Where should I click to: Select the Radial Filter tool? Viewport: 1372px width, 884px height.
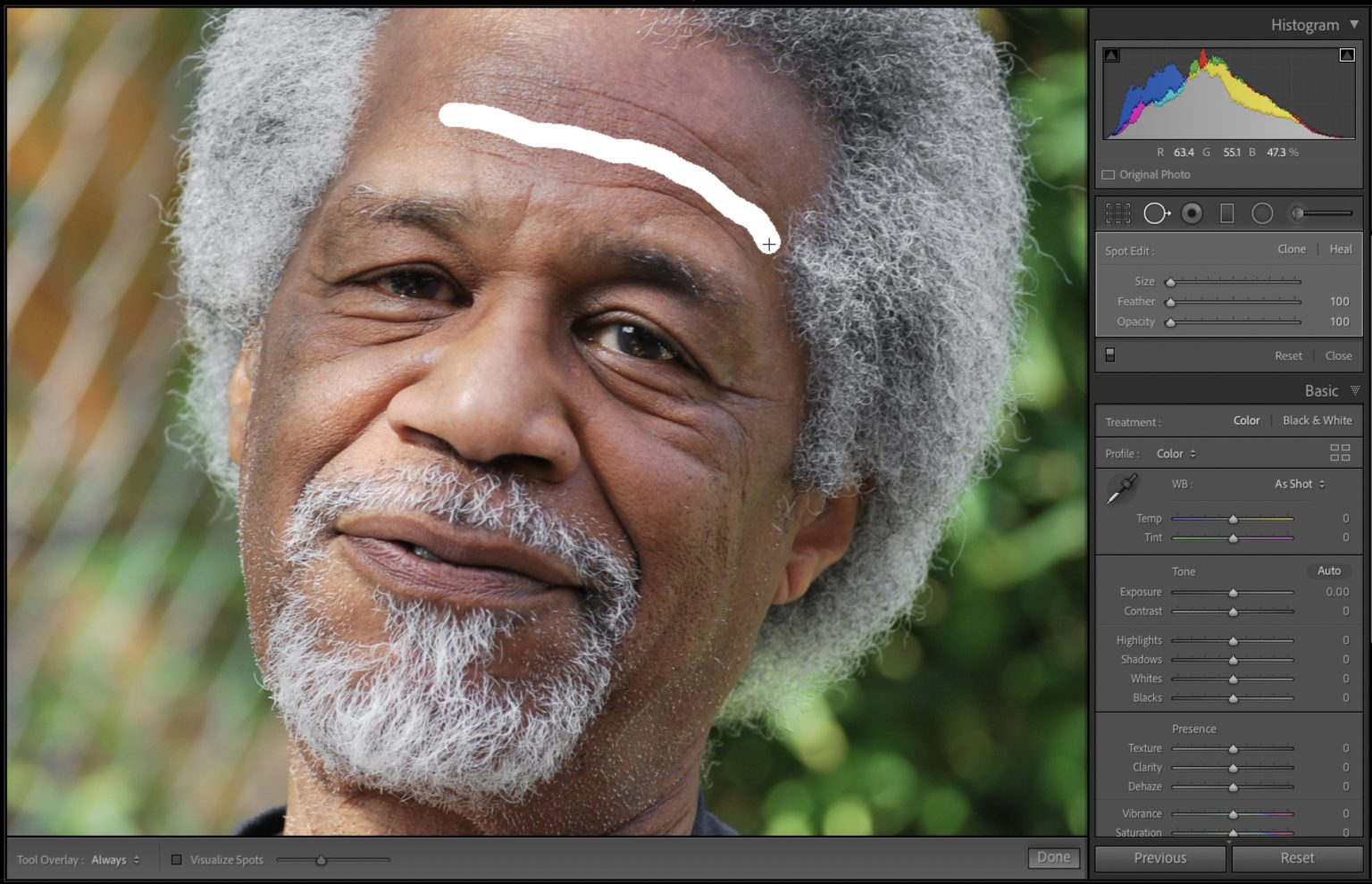point(1262,213)
